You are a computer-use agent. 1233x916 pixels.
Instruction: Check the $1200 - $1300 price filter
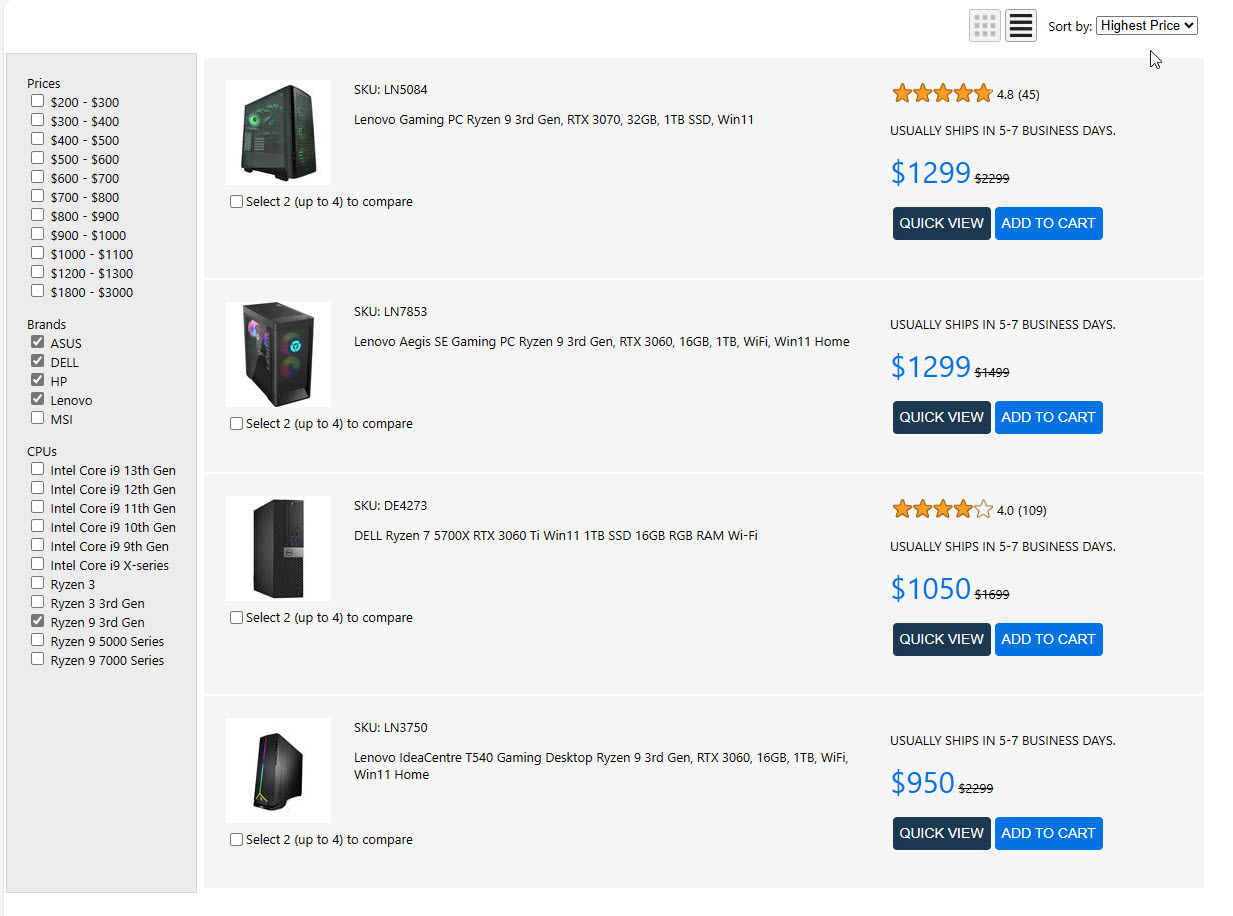pyautogui.click(x=37, y=273)
